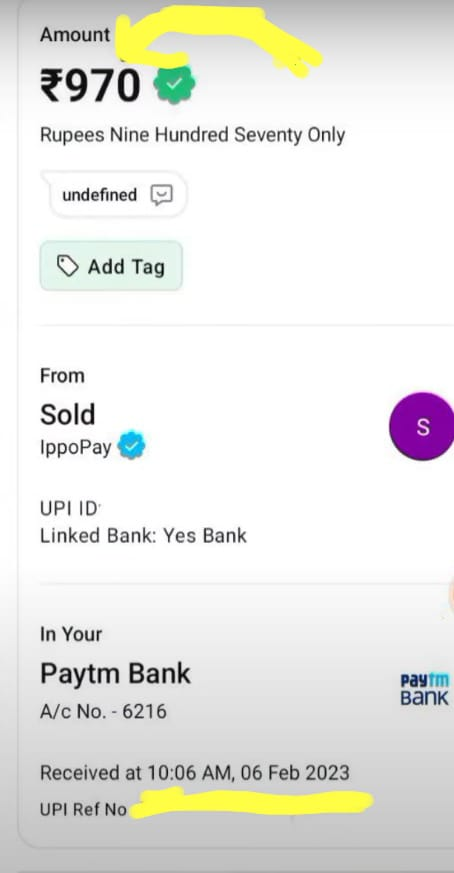Click the Amount heading label
454x873 pixels.
[75, 35]
